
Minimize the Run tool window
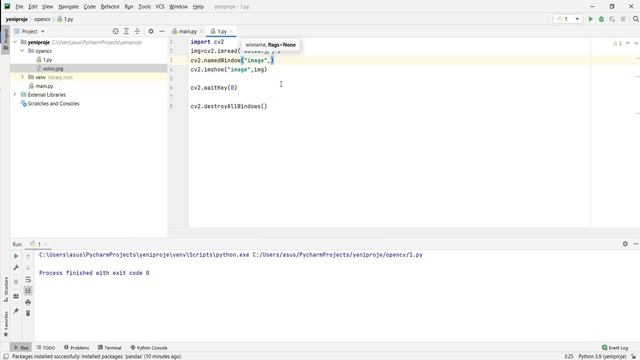pyautogui.click(x=636, y=244)
